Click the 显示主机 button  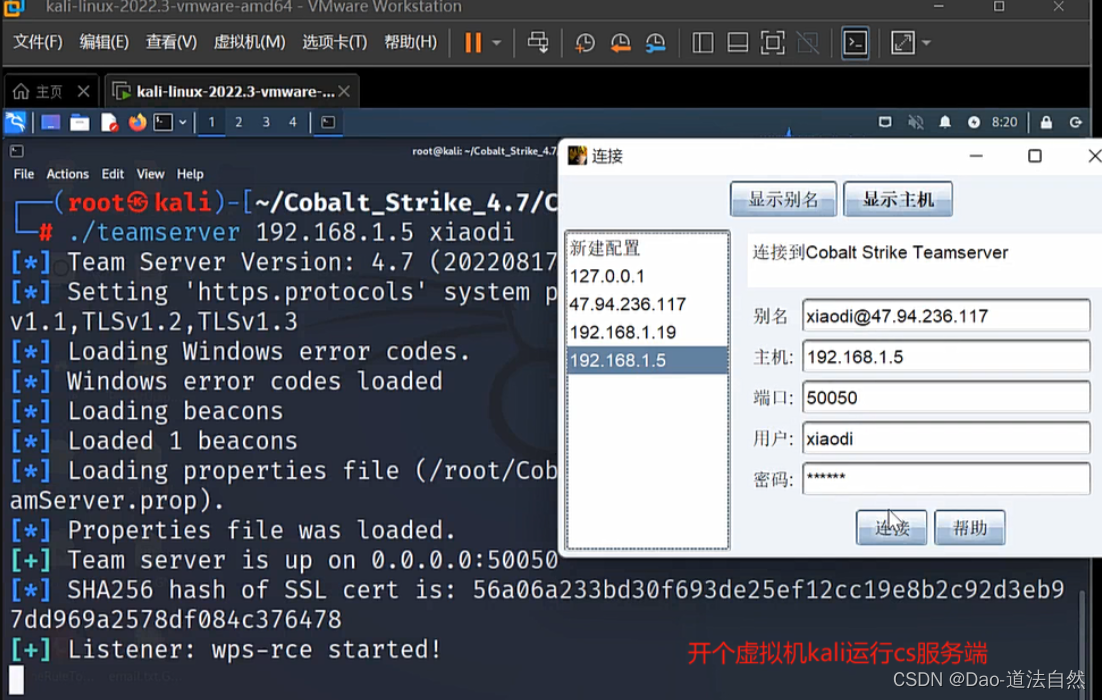coord(898,199)
